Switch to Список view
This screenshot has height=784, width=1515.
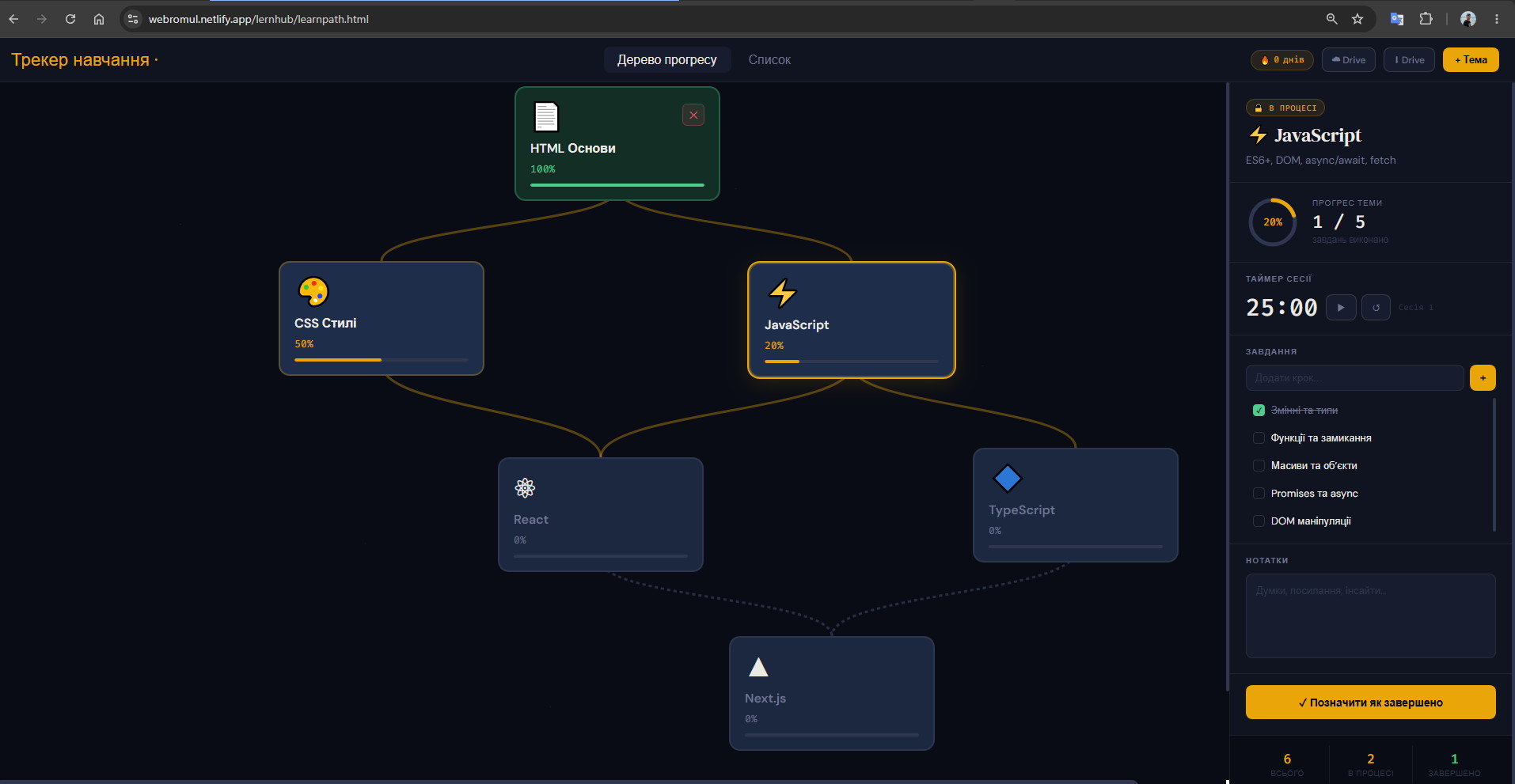pos(769,60)
